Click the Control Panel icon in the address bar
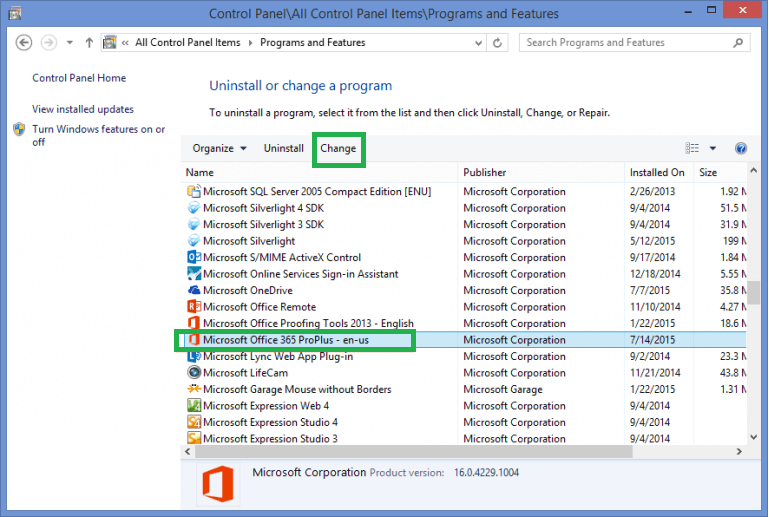769x517 pixels. pos(110,43)
